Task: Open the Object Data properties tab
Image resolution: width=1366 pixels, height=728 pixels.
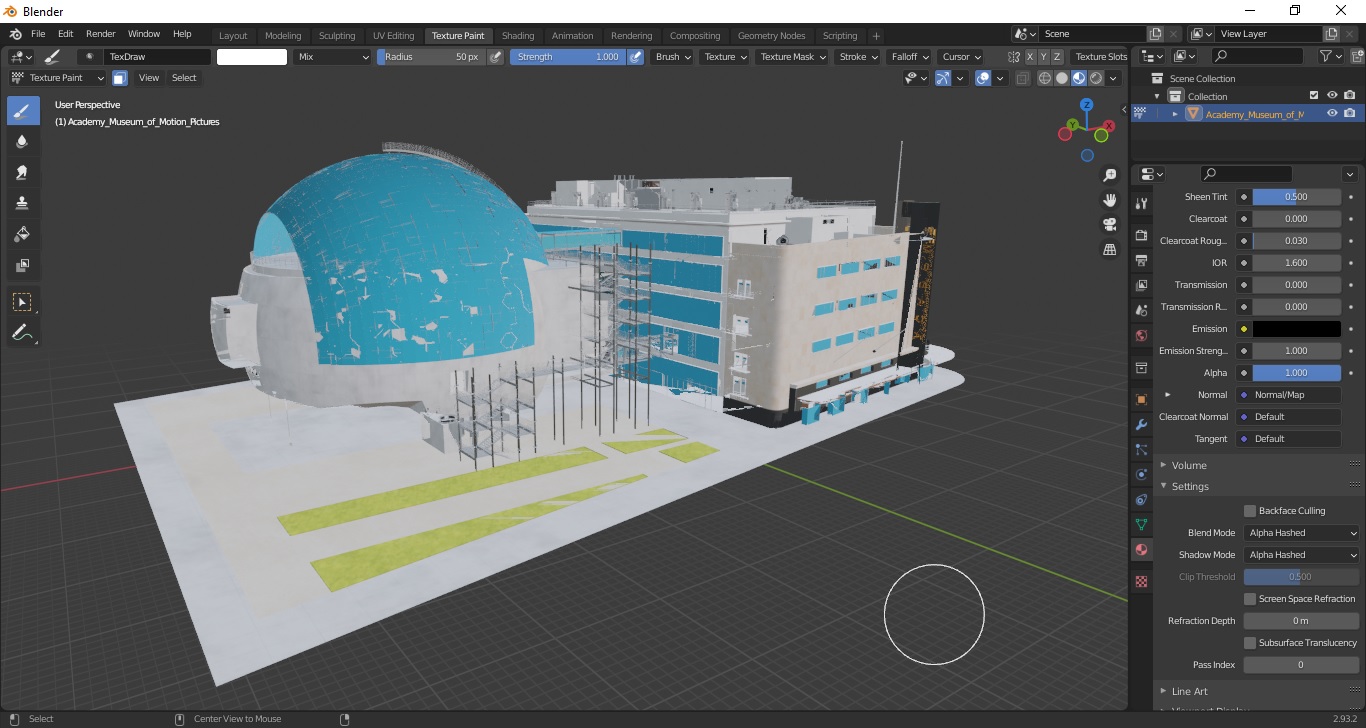Action: (x=1141, y=524)
